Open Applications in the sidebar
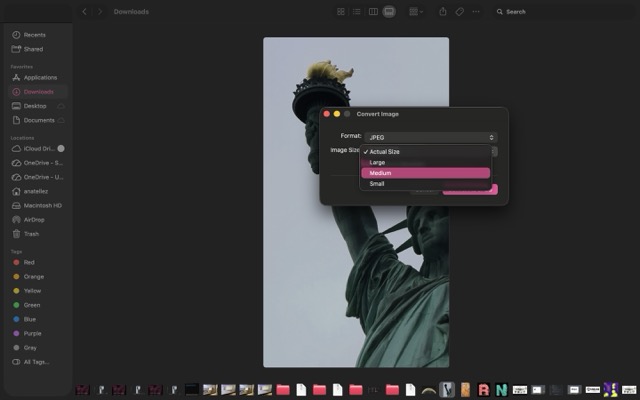 click(38, 78)
